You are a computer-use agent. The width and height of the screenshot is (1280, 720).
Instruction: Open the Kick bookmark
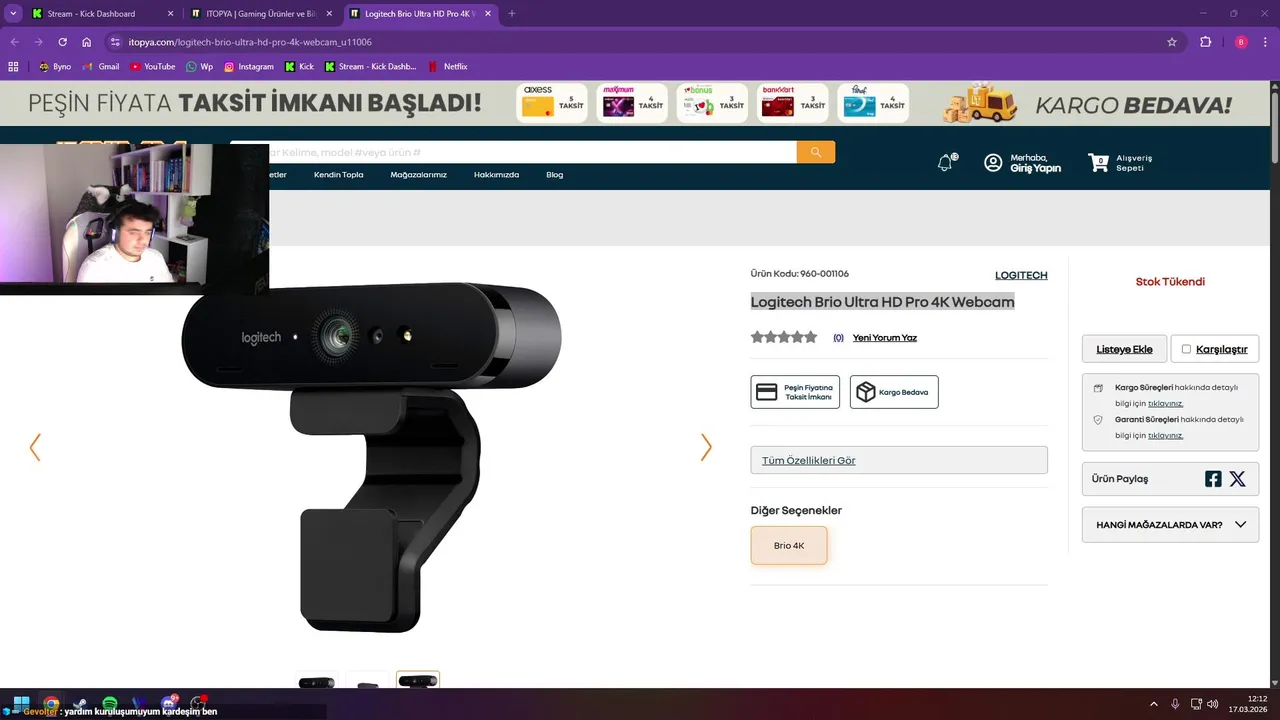tap(299, 67)
